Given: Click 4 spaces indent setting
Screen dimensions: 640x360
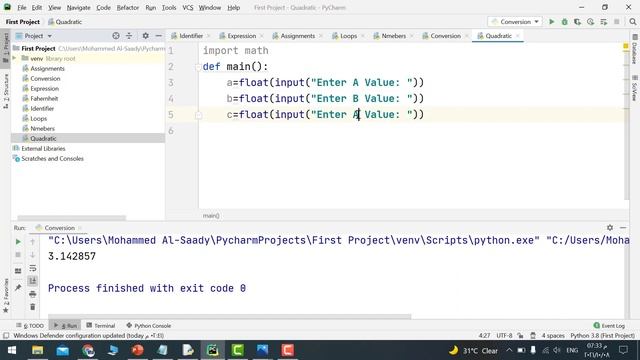Looking at the screenshot, I should coord(553,336).
